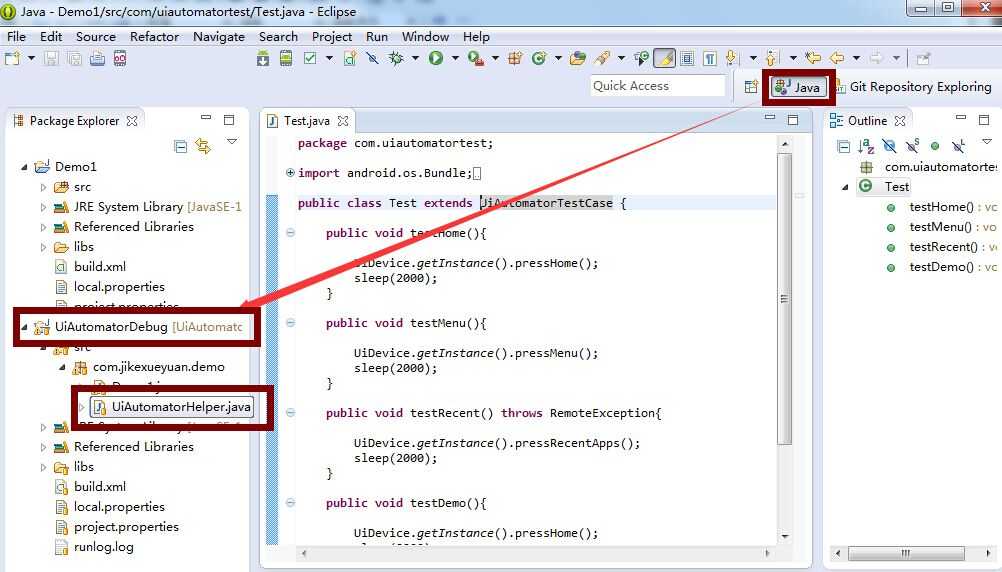1002x572 pixels.
Task: Expand the src folder under Demo1
Action: [x=43, y=187]
